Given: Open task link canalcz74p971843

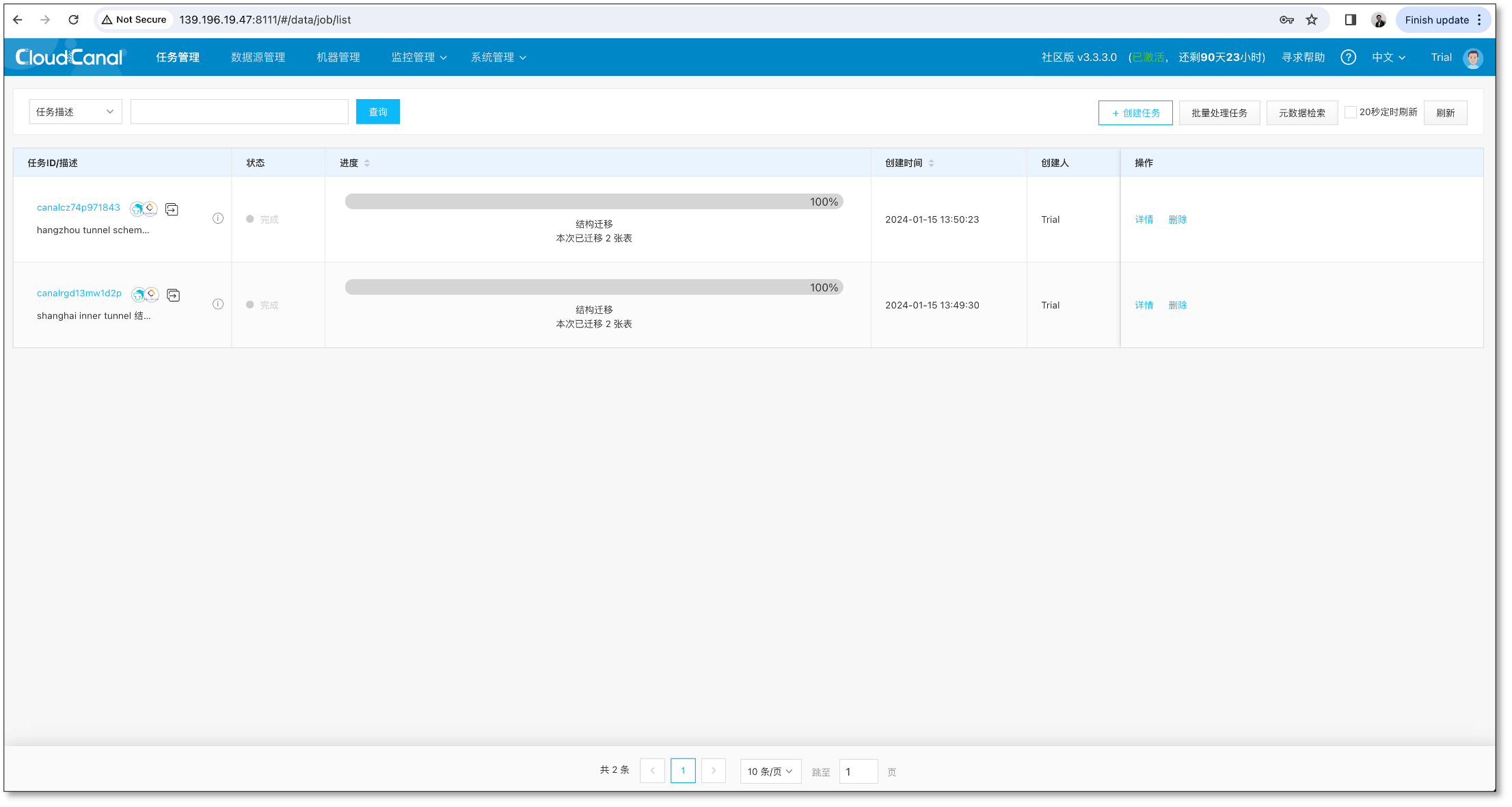Looking at the screenshot, I should [79, 208].
